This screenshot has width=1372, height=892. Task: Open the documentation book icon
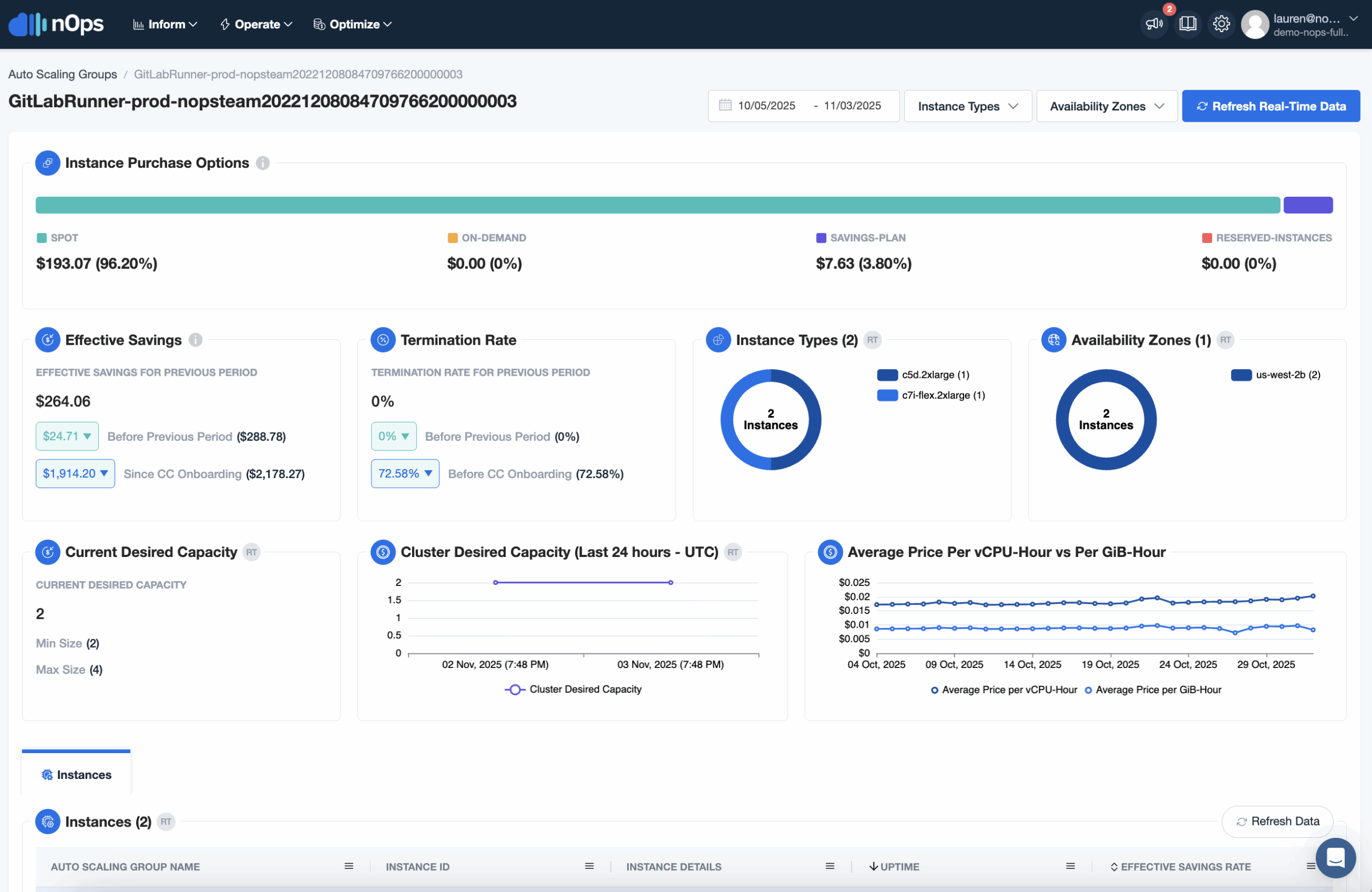pos(1188,24)
